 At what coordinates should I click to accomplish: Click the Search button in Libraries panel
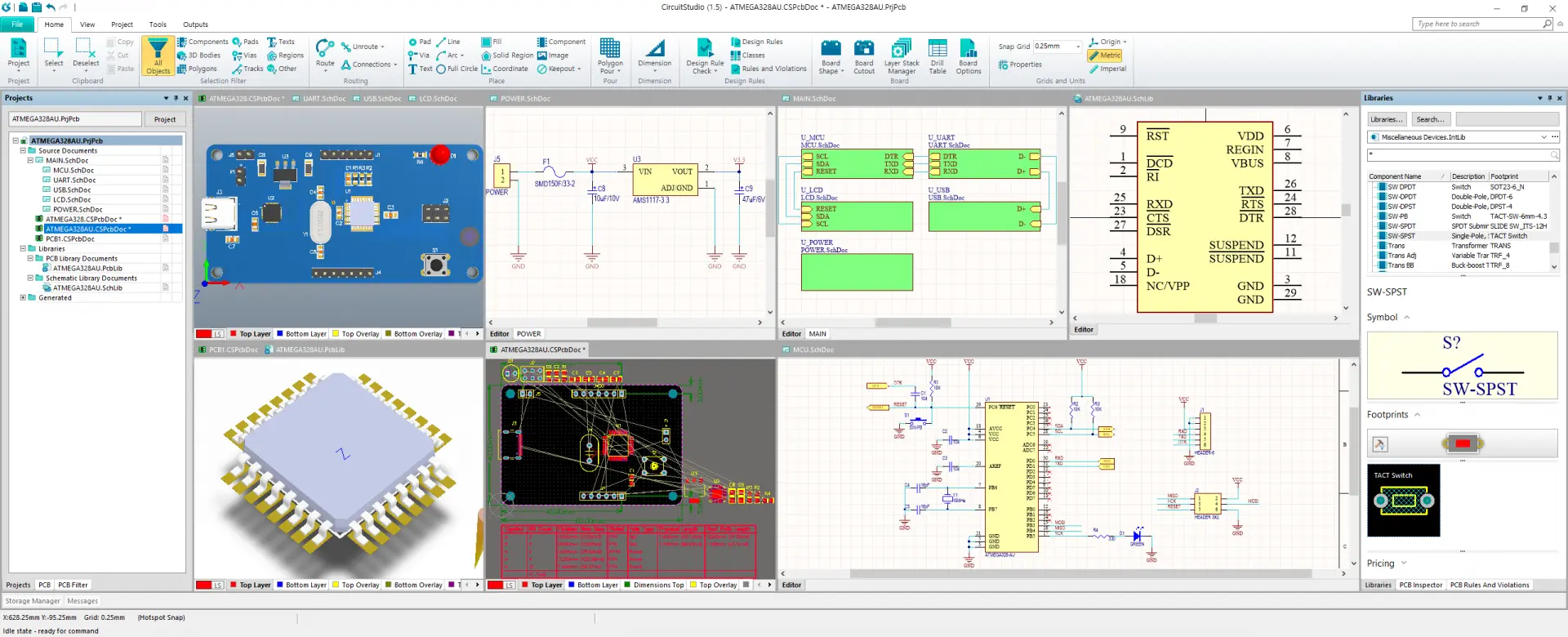click(1430, 119)
